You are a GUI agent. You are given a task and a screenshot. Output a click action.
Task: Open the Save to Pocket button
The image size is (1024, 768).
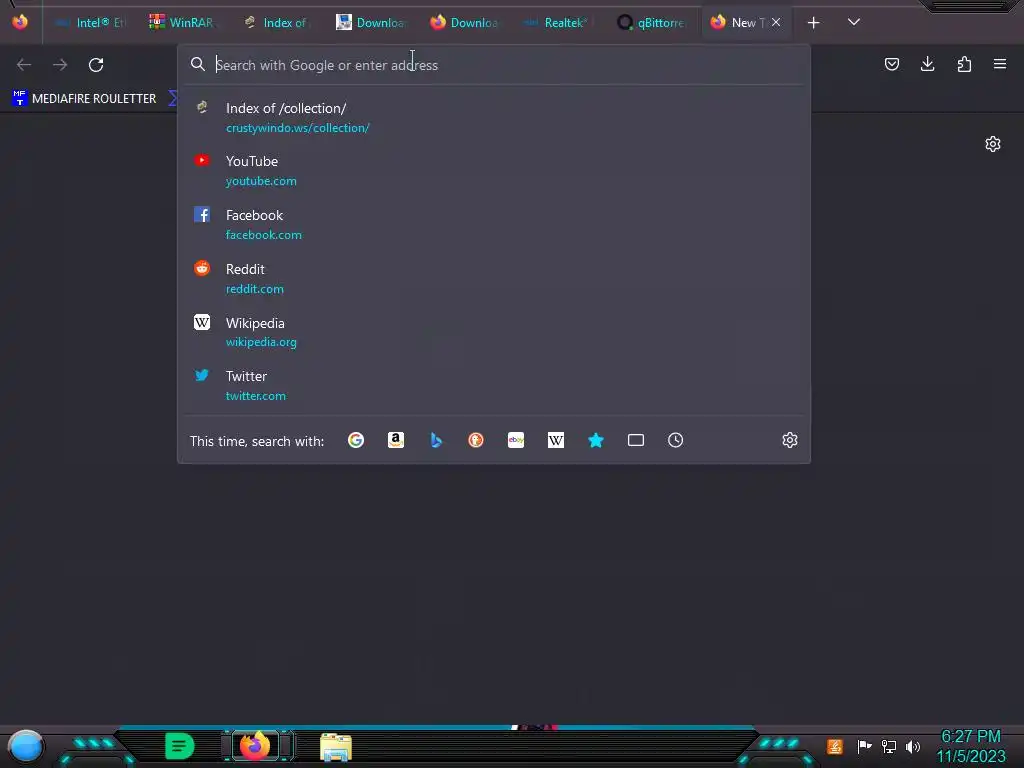pos(891,64)
